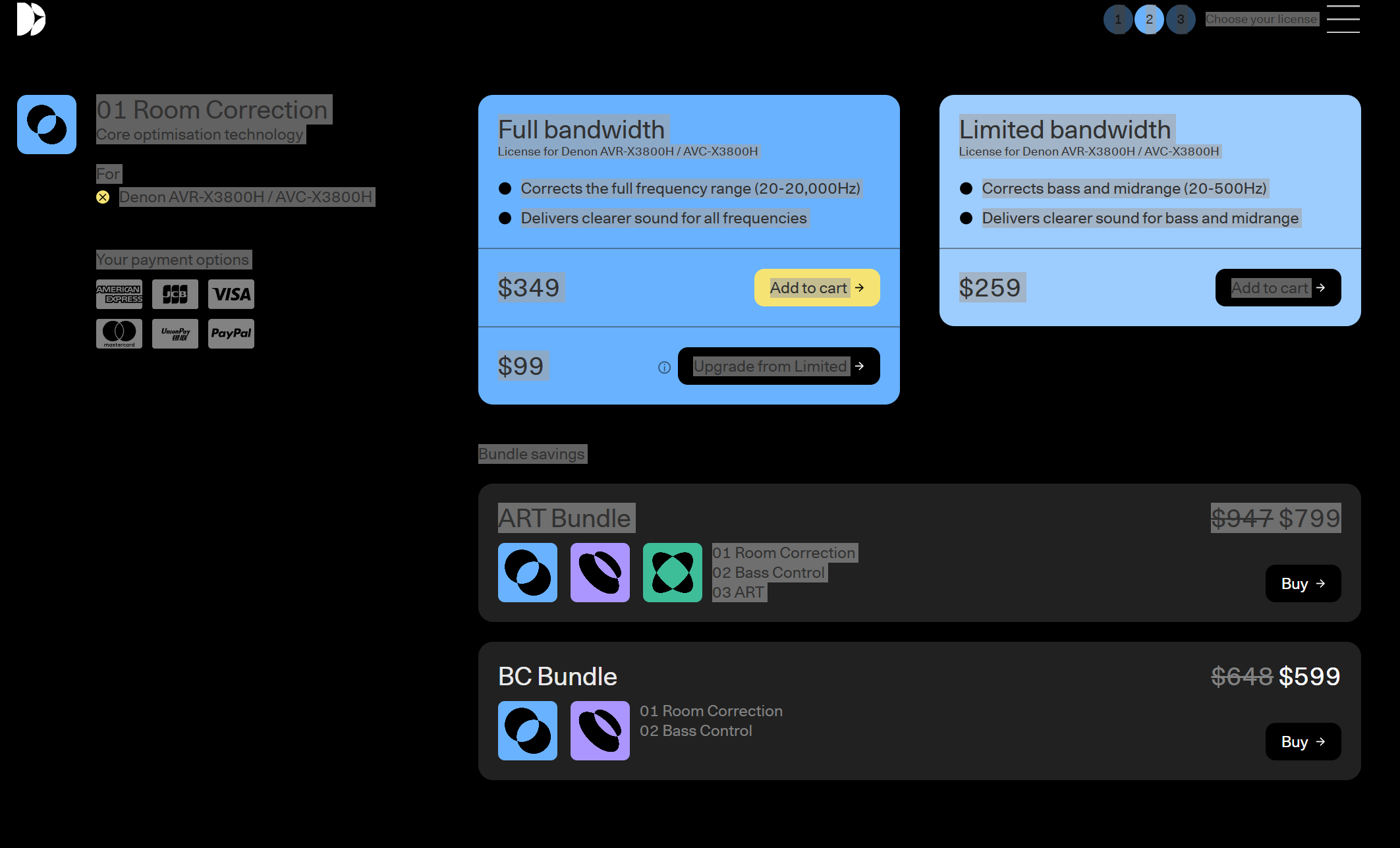This screenshot has height=848, width=1400.
Task: Click '03 ART' in ART Bundle list
Action: tap(738, 592)
